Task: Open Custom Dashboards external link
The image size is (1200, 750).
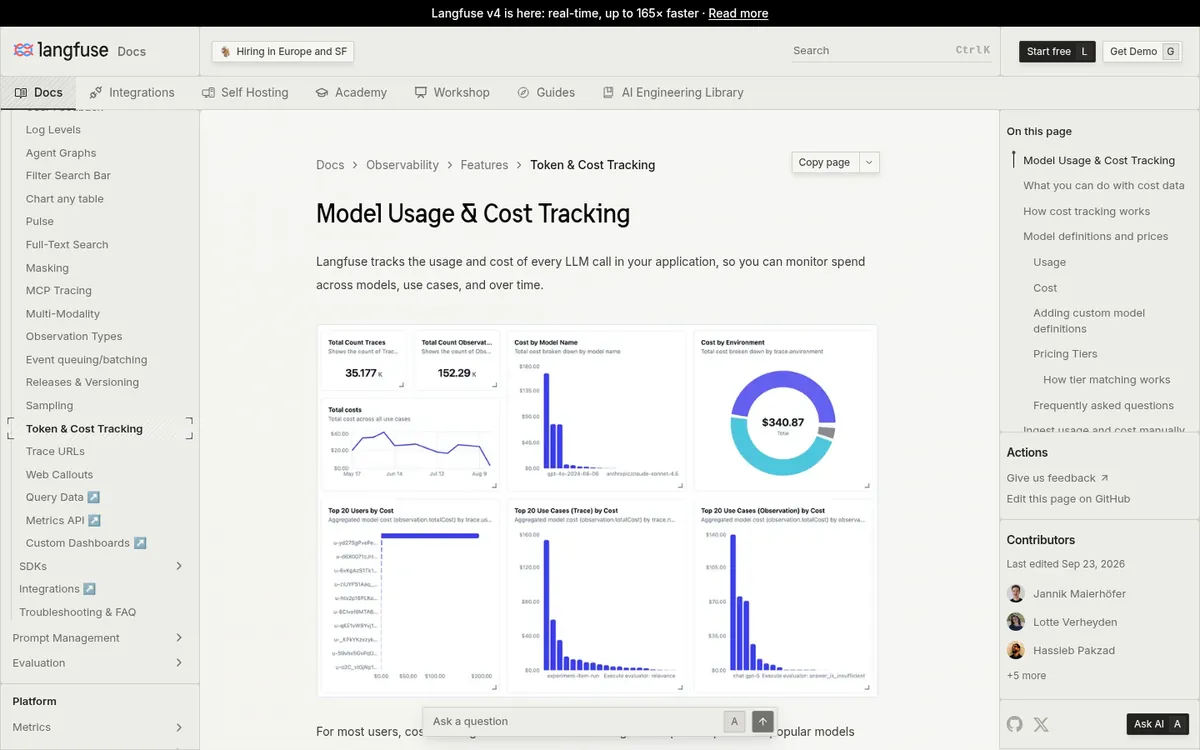Action: click(x=86, y=543)
